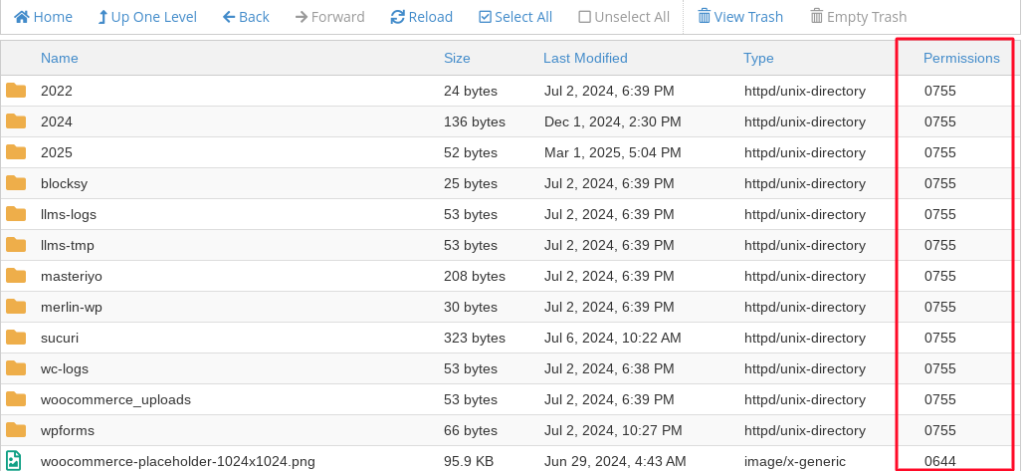This screenshot has height=471, width=1024.
Task: Click the Dec 1, 2024, 2:30 PM date
Action: [613, 122]
